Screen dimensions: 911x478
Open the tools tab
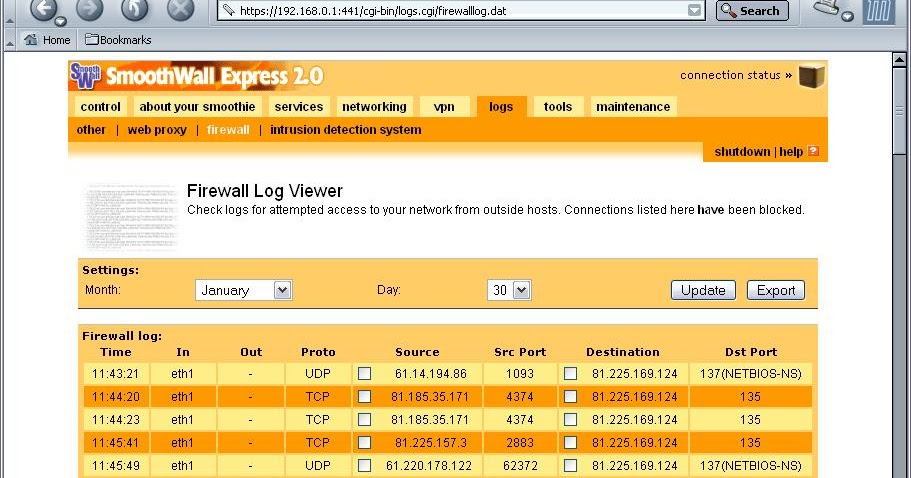coord(558,106)
